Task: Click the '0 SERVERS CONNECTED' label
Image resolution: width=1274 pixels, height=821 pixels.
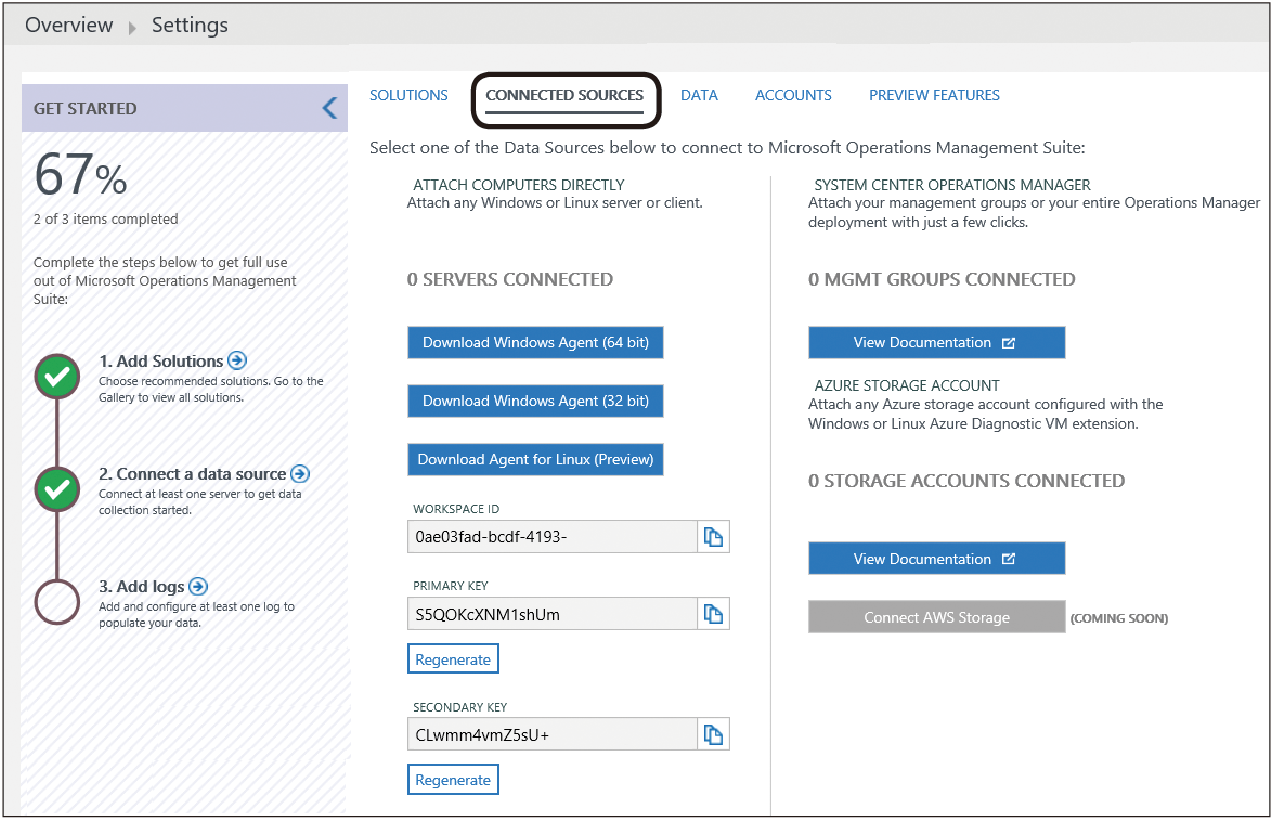Action: [510, 280]
